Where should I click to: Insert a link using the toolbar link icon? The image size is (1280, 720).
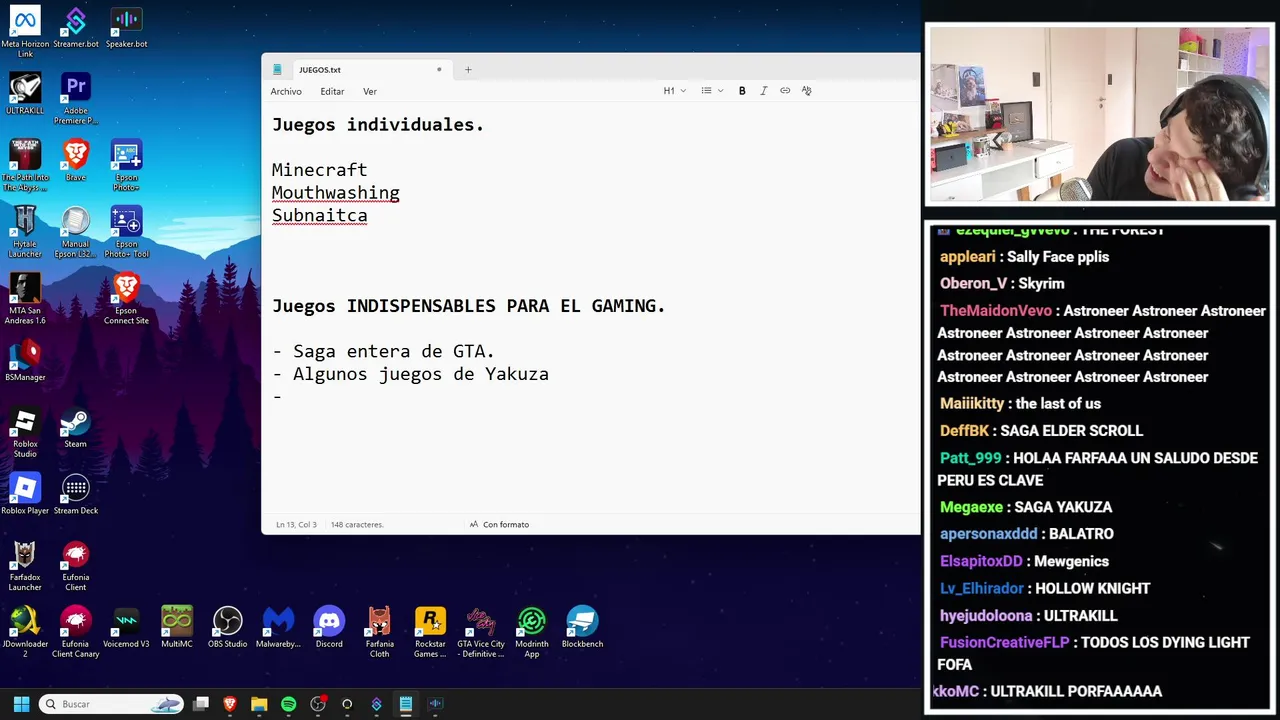785,91
